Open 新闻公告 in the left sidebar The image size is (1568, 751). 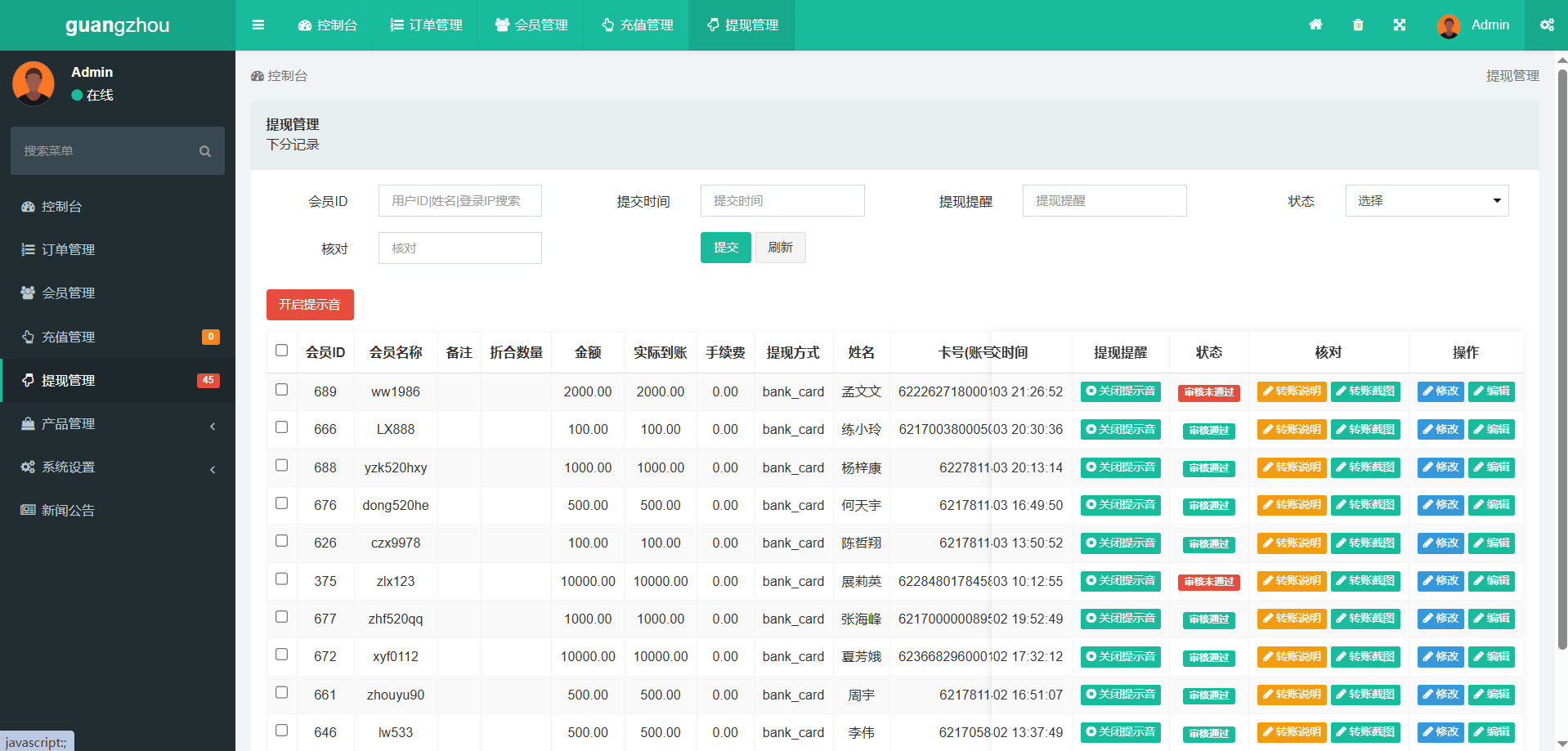point(118,511)
